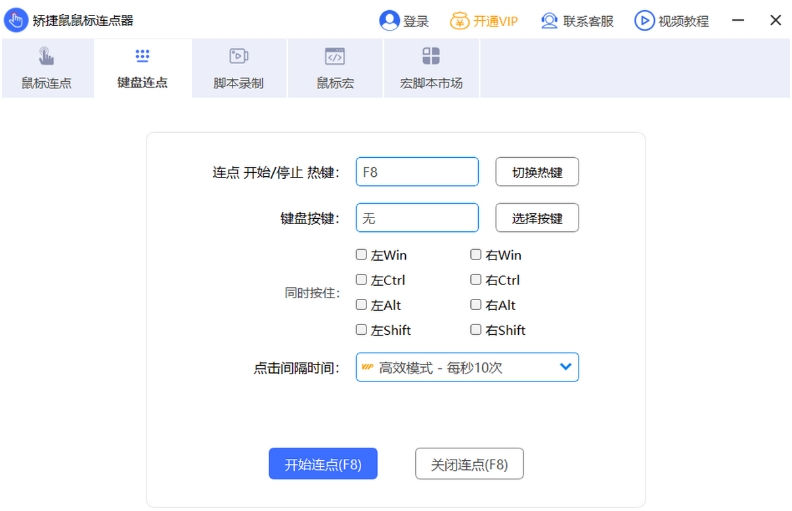Image resolution: width=792 pixels, height=511 pixels.
Task: Switch to the 鼠标连点 tab
Action: [x=47, y=68]
